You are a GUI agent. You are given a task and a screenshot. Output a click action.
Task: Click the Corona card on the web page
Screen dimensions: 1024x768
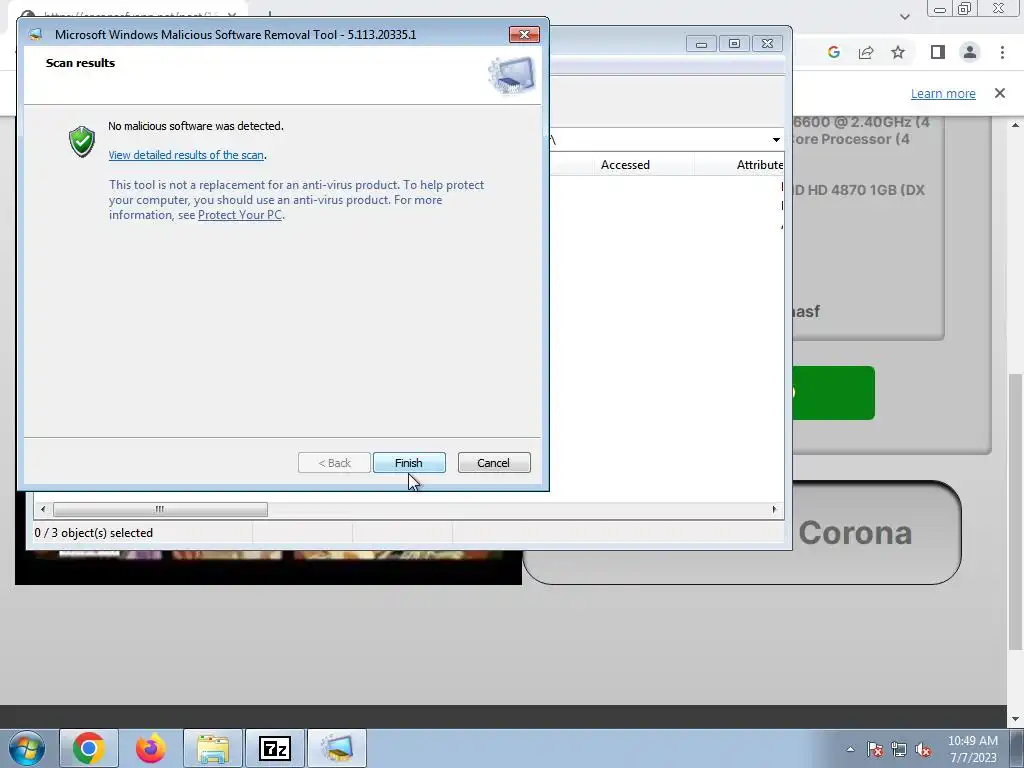(856, 533)
